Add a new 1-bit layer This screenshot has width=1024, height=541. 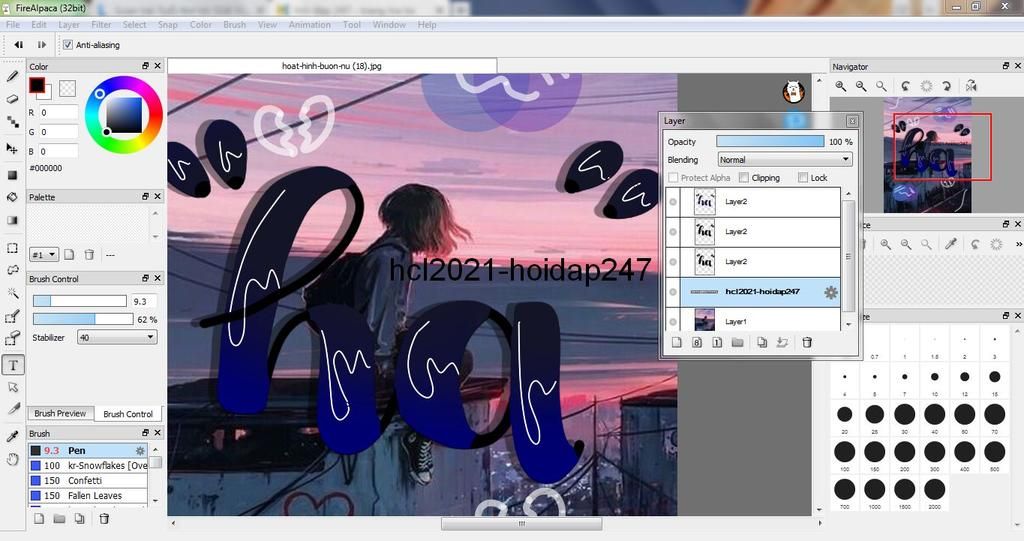(x=717, y=342)
